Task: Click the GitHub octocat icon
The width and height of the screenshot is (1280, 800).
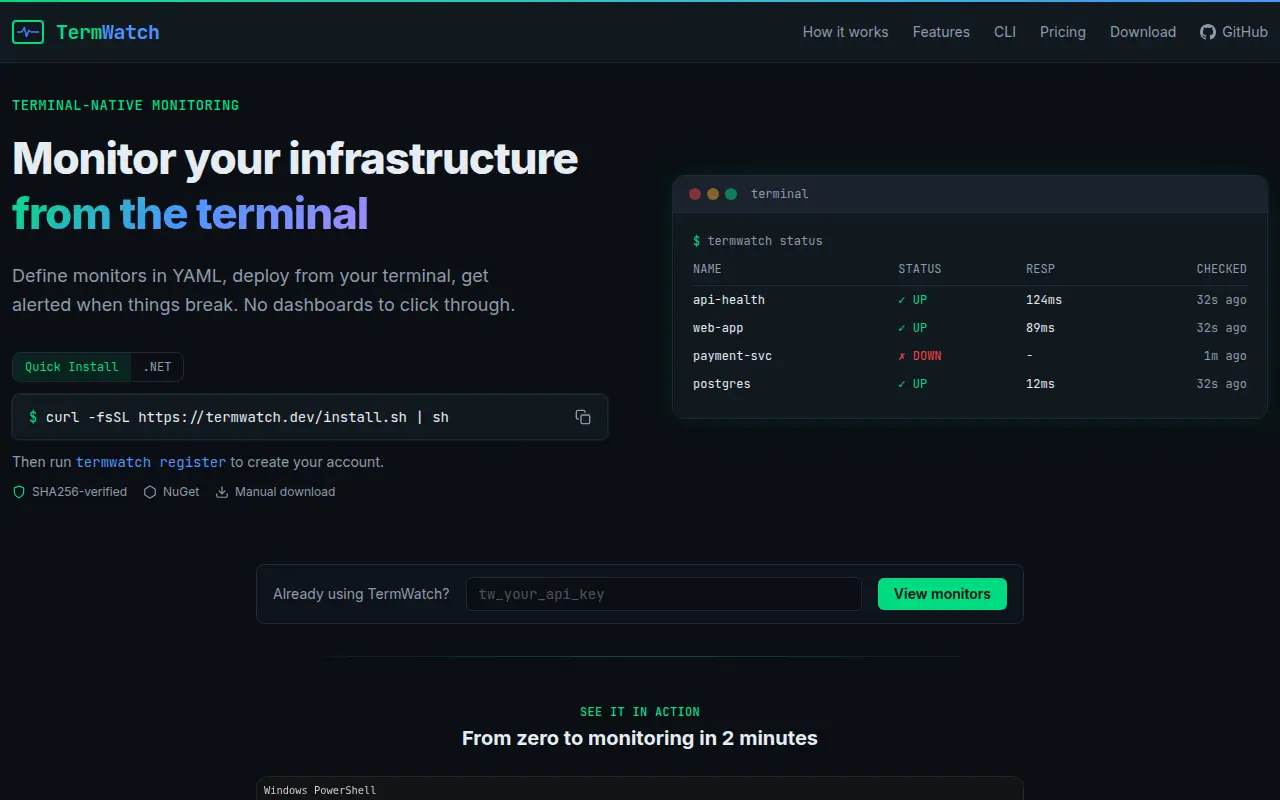Action: (1208, 32)
